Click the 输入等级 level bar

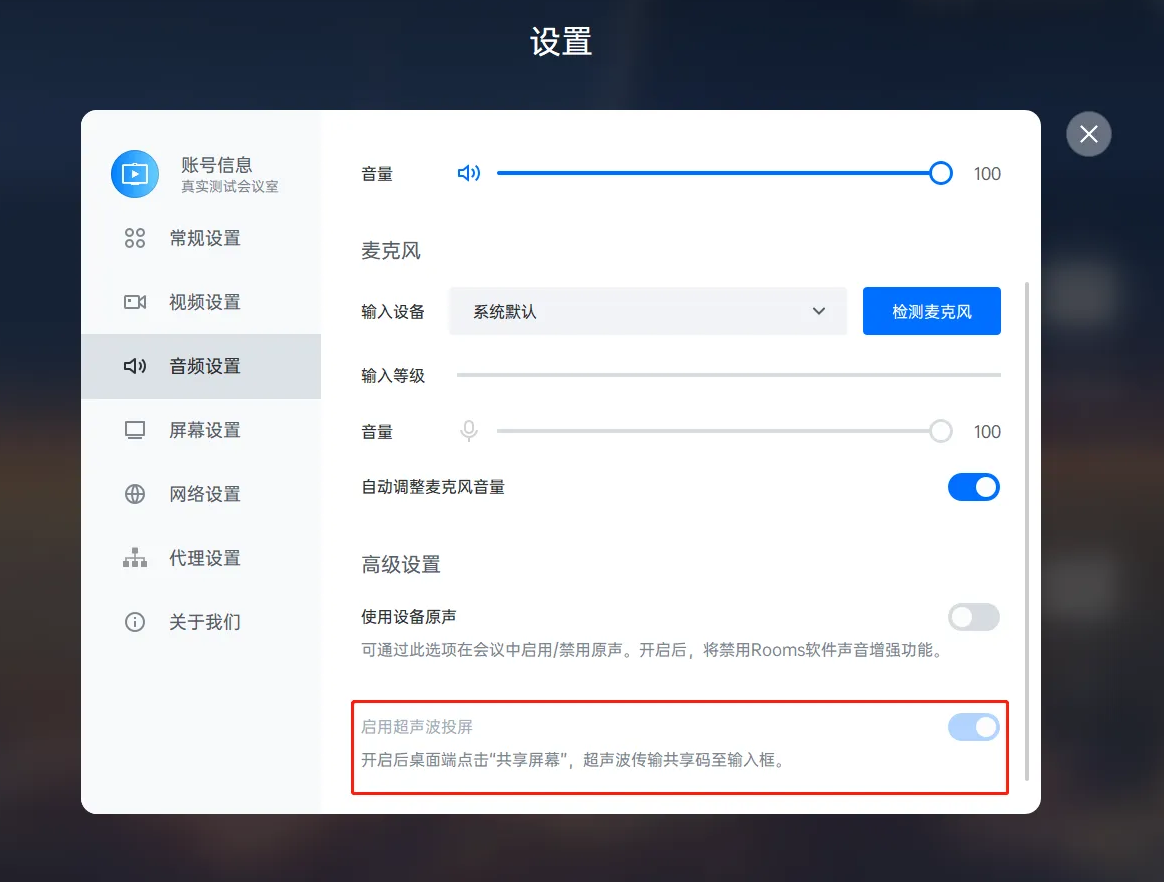click(729, 375)
